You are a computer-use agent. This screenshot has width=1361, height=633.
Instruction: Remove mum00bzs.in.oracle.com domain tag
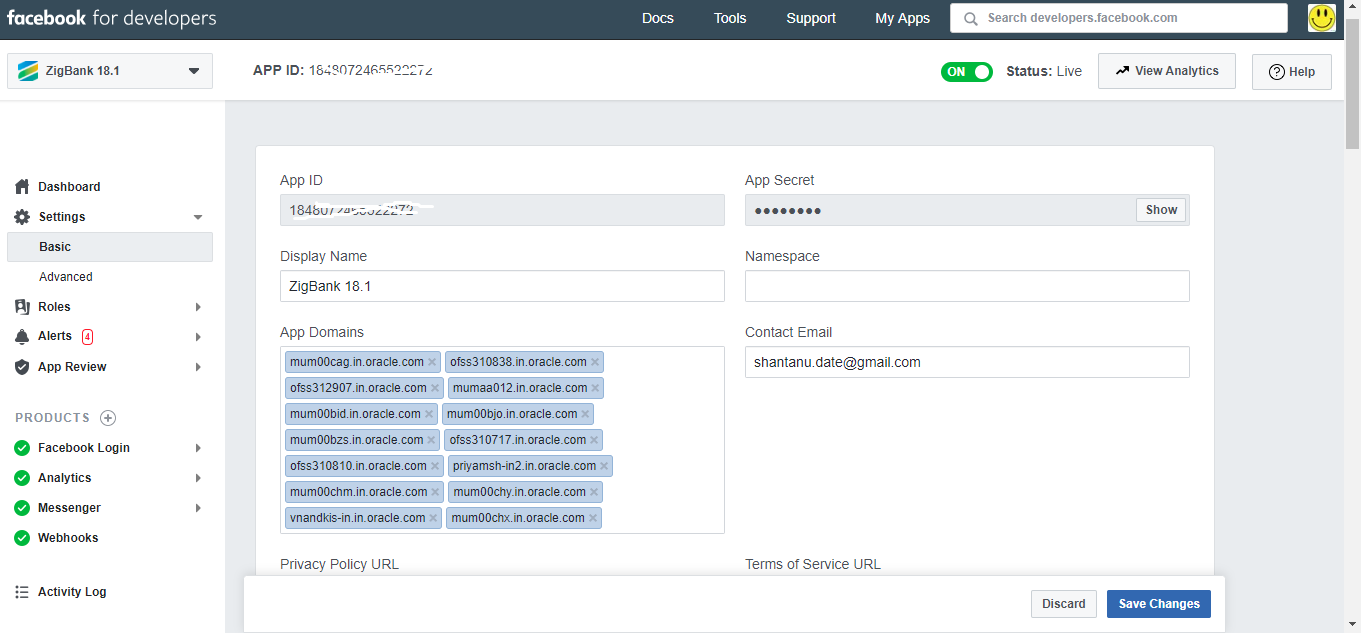click(x=431, y=440)
